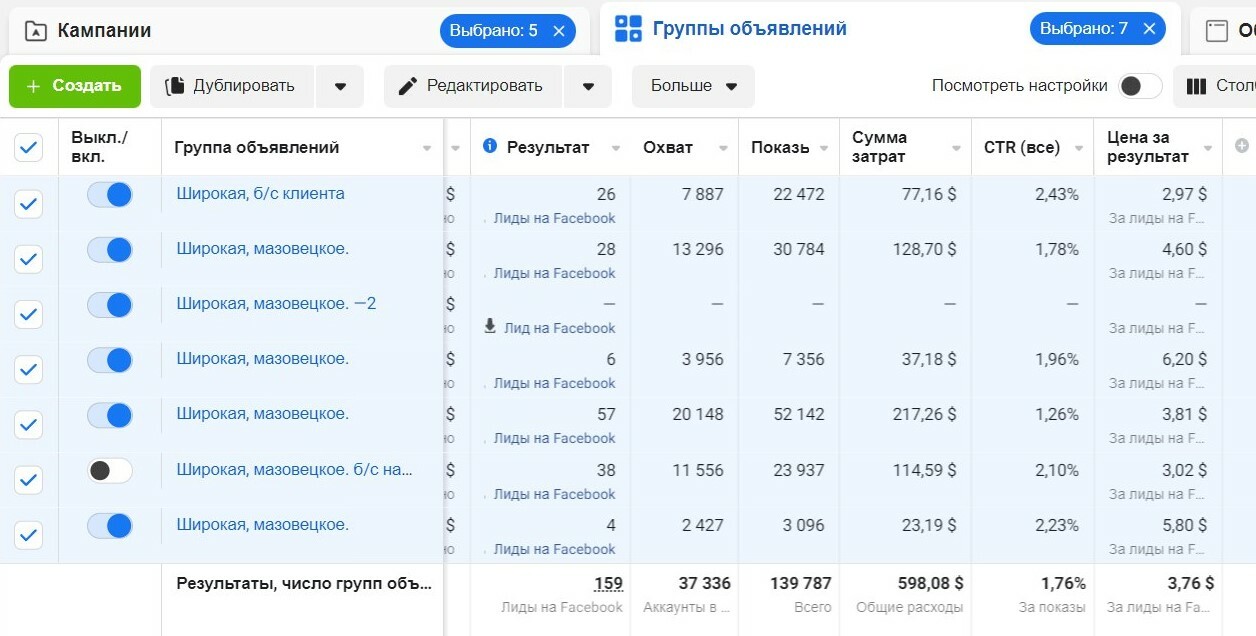Open dropdown arrow next to Дублировать
Screen dimensions: 1256x636
[x=340, y=87]
